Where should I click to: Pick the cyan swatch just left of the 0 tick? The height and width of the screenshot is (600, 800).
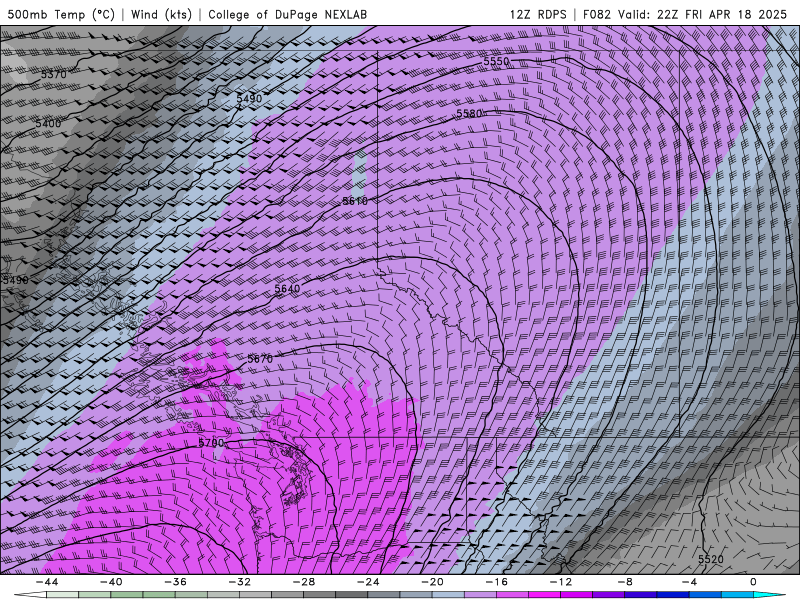tap(737, 595)
